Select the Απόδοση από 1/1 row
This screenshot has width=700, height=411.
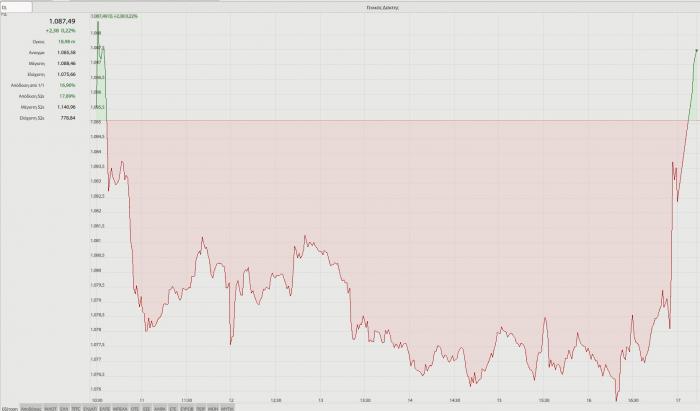click(x=44, y=86)
